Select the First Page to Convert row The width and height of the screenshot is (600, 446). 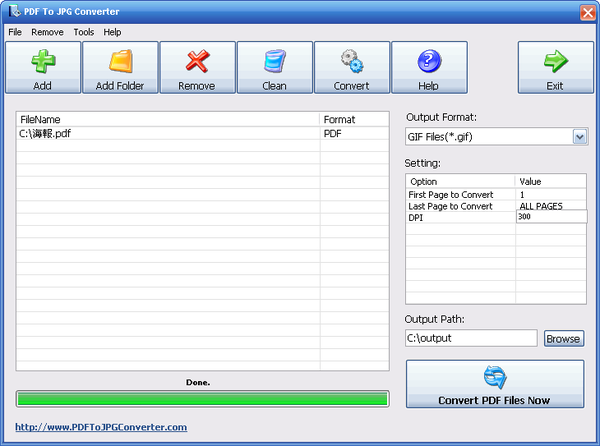pos(496,195)
